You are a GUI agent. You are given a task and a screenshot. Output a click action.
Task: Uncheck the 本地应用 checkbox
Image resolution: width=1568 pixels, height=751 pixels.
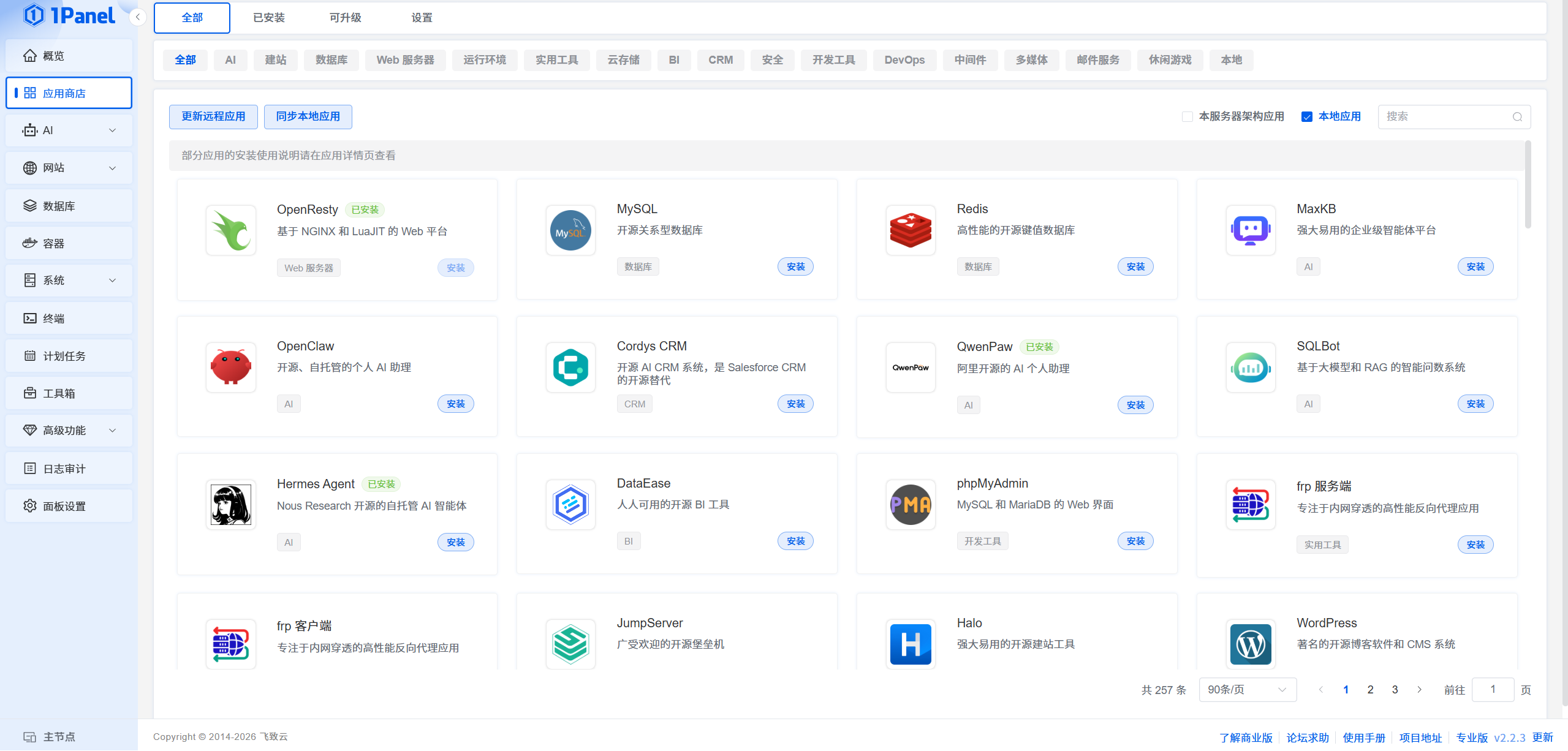(1307, 117)
